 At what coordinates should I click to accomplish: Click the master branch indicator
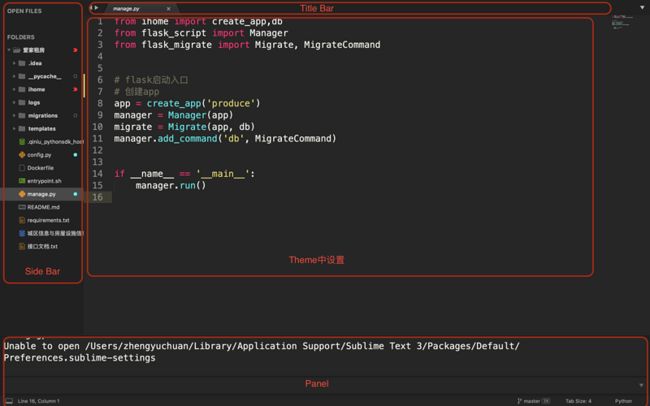point(532,401)
